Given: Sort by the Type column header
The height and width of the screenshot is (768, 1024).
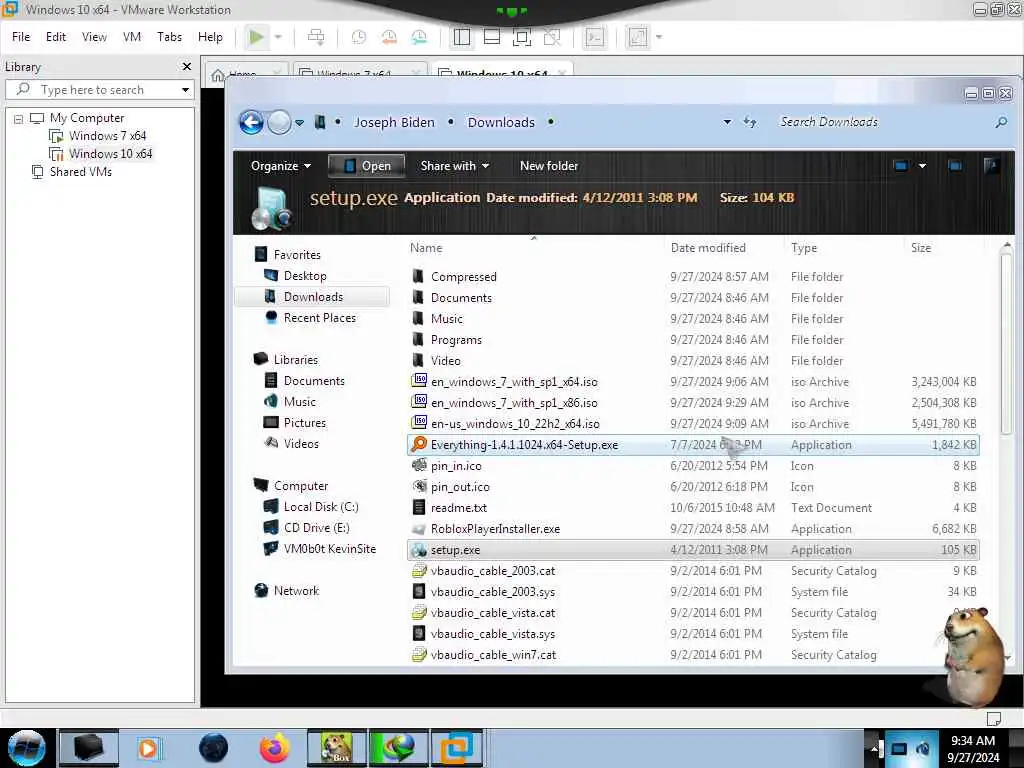Looking at the screenshot, I should (804, 248).
